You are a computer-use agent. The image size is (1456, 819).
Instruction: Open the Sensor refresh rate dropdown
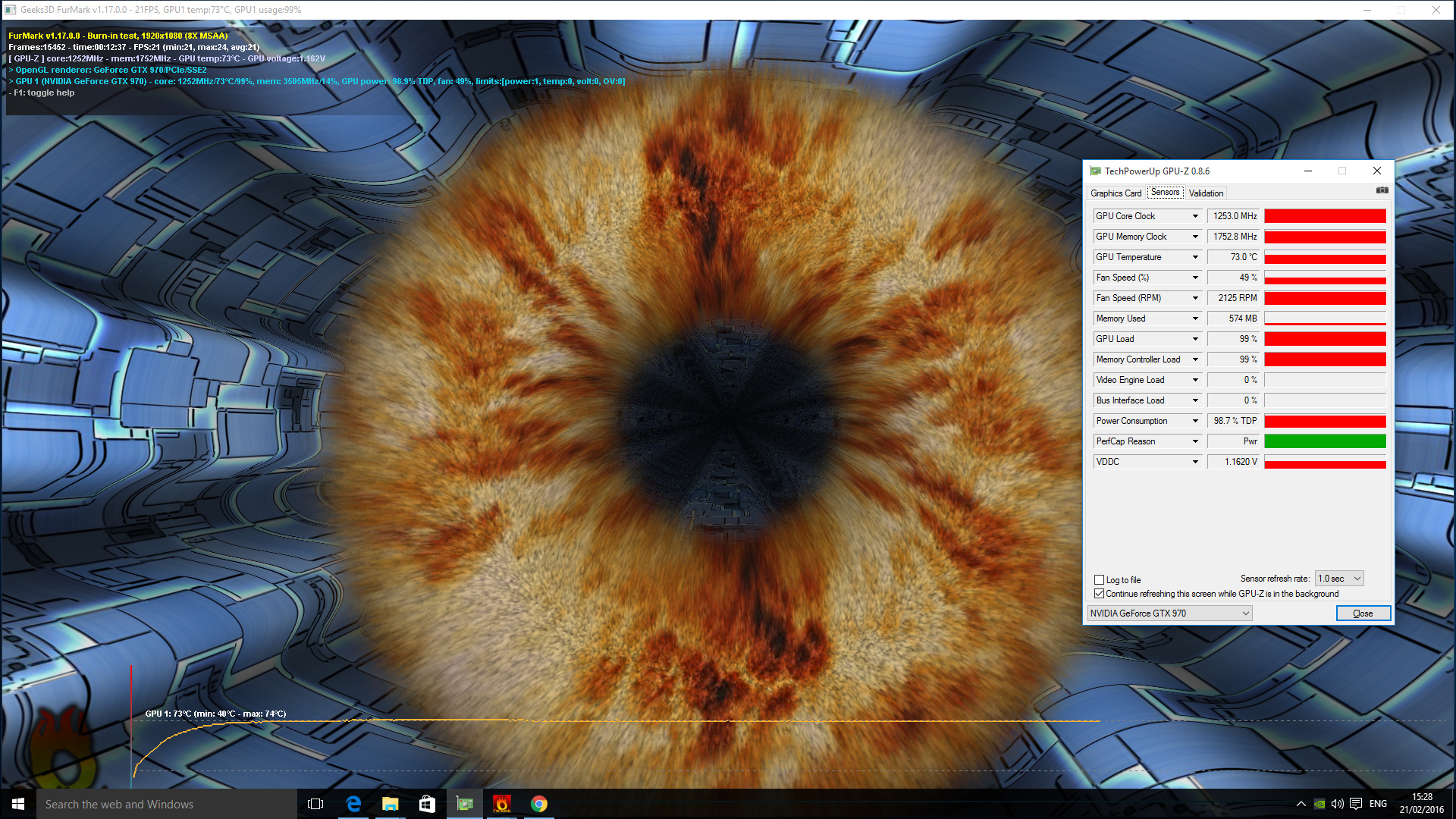1339,579
